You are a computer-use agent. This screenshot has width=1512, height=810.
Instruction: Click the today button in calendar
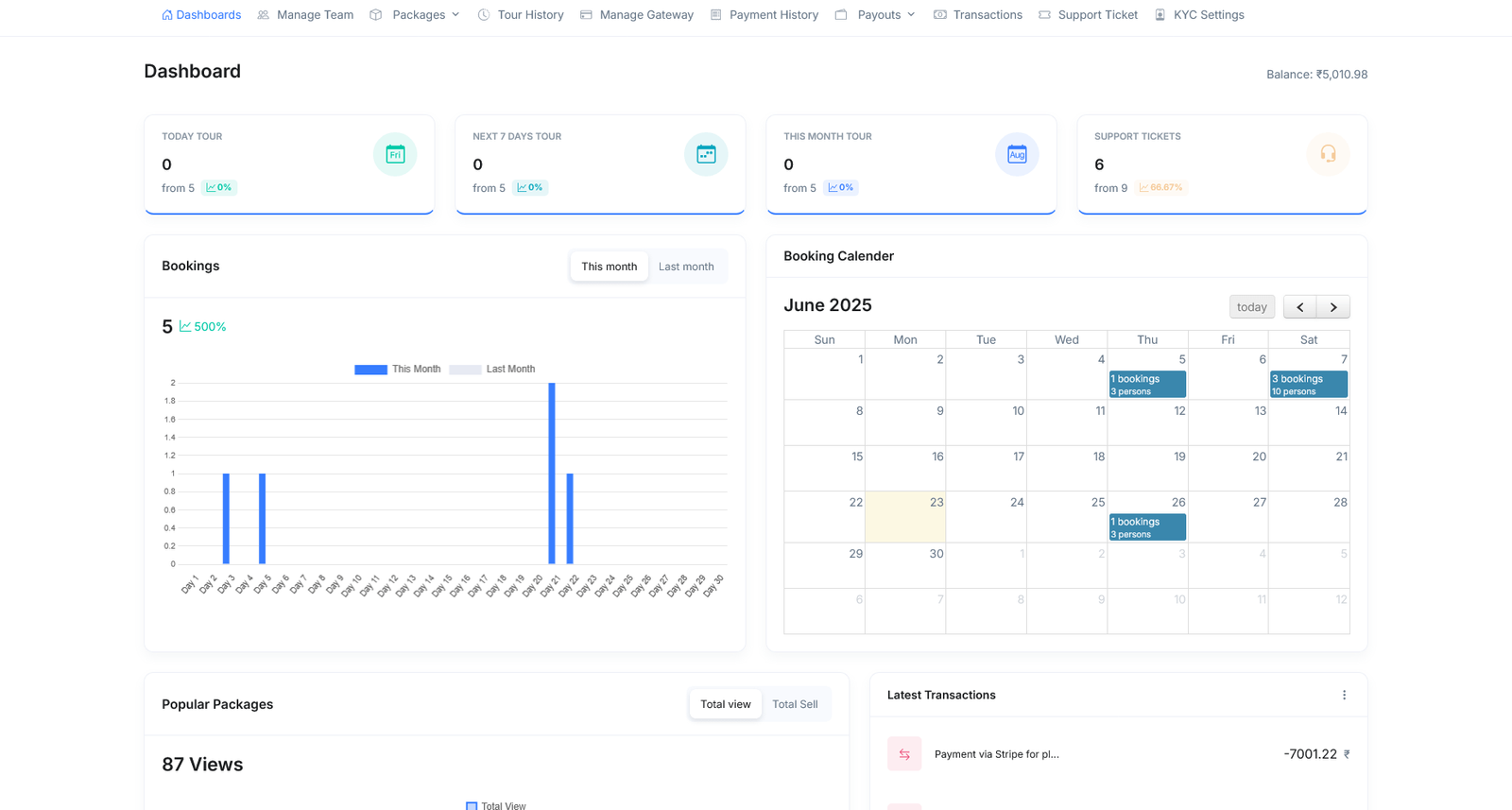pyautogui.click(x=1251, y=307)
